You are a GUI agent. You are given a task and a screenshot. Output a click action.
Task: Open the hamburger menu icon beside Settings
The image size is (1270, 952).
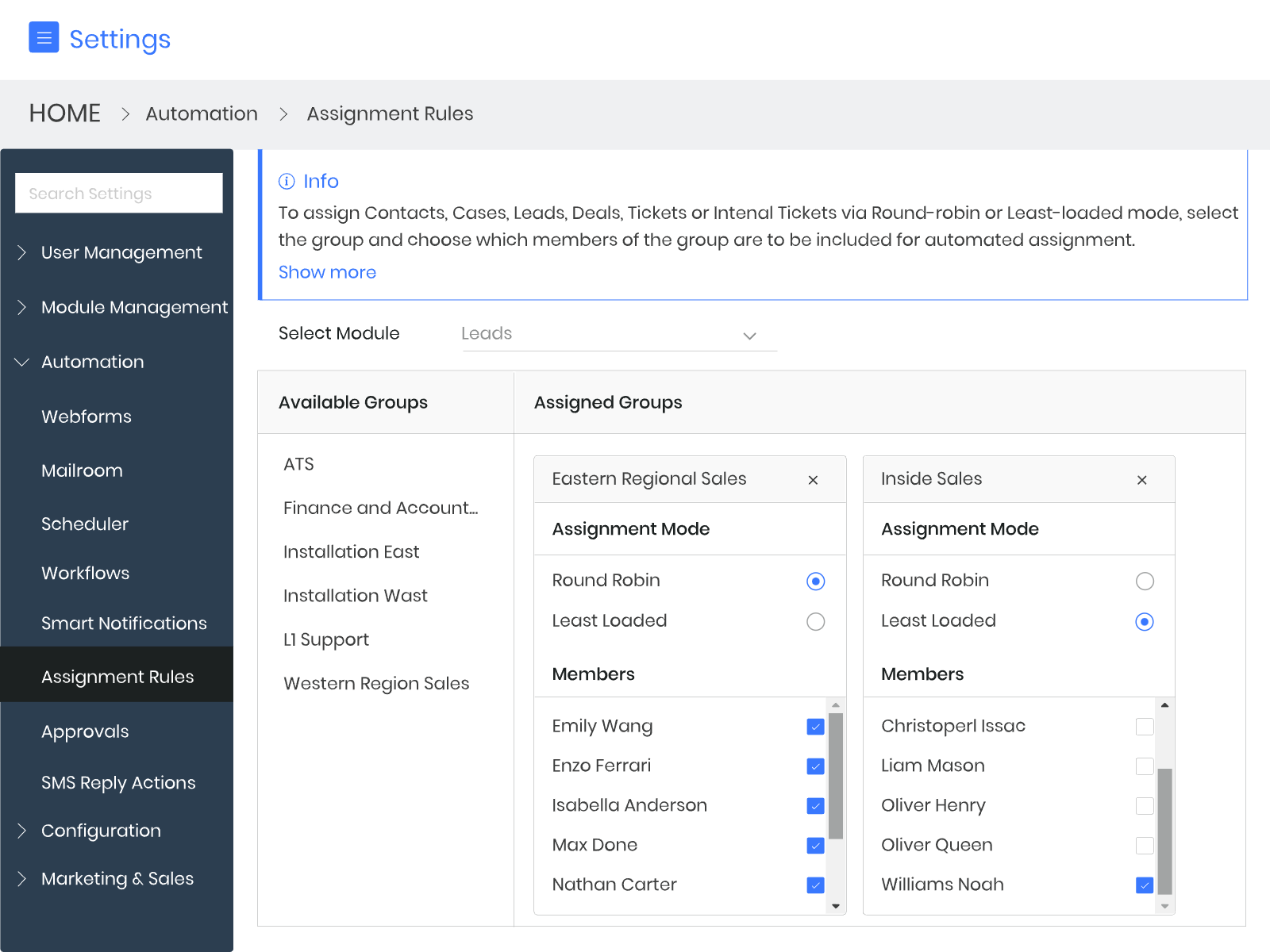coord(44,37)
